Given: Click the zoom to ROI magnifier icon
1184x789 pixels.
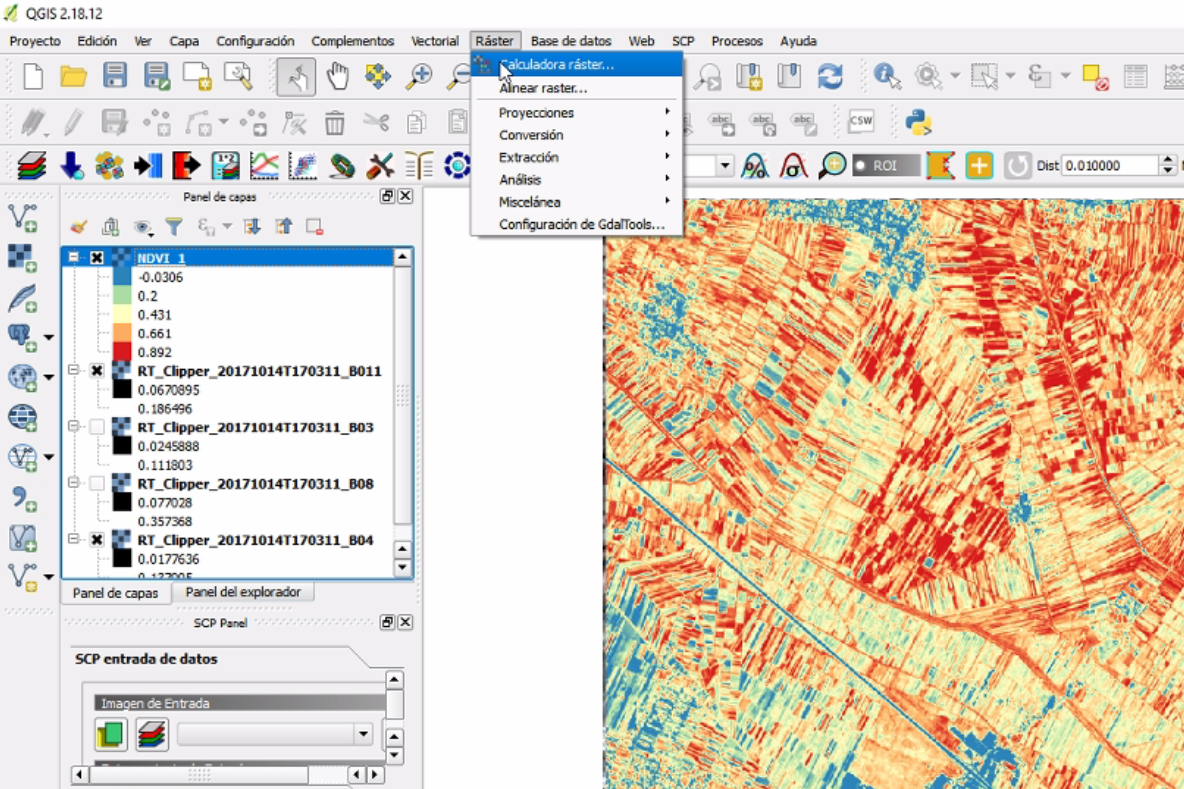Looking at the screenshot, I should pyautogui.click(x=832, y=165).
